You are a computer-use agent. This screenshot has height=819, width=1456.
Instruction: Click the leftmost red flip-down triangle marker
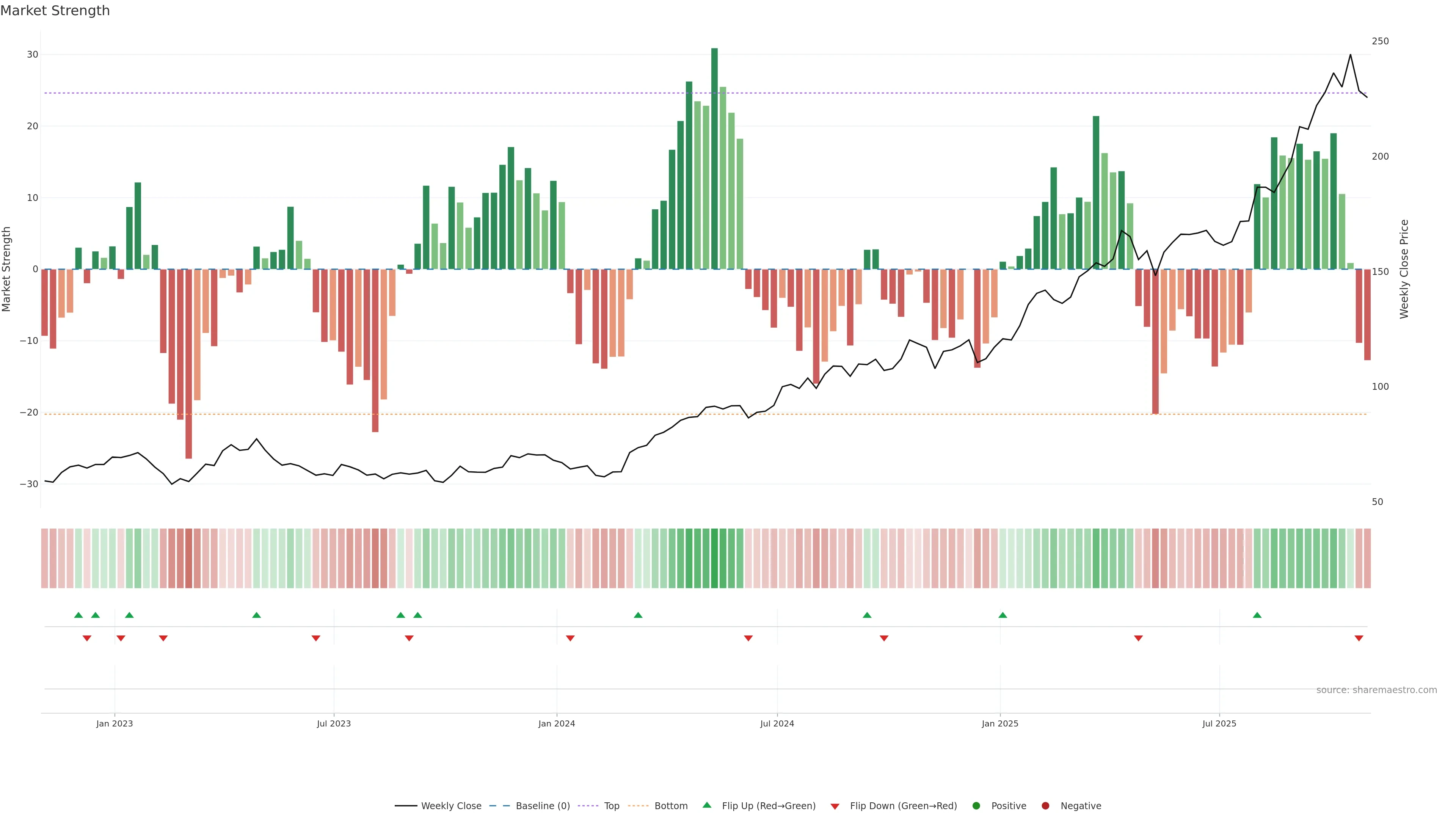pos(87,638)
